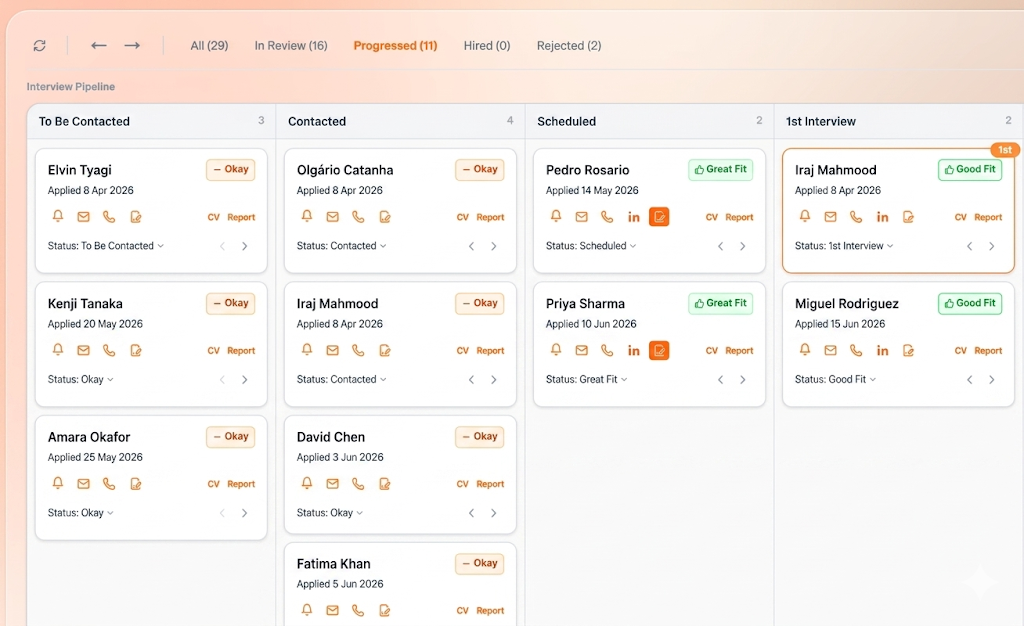Image resolution: width=1024 pixels, height=626 pixels.
Task: Click the highlighted notes icon on Priya Sharma's card
Action: pos(659,351)
